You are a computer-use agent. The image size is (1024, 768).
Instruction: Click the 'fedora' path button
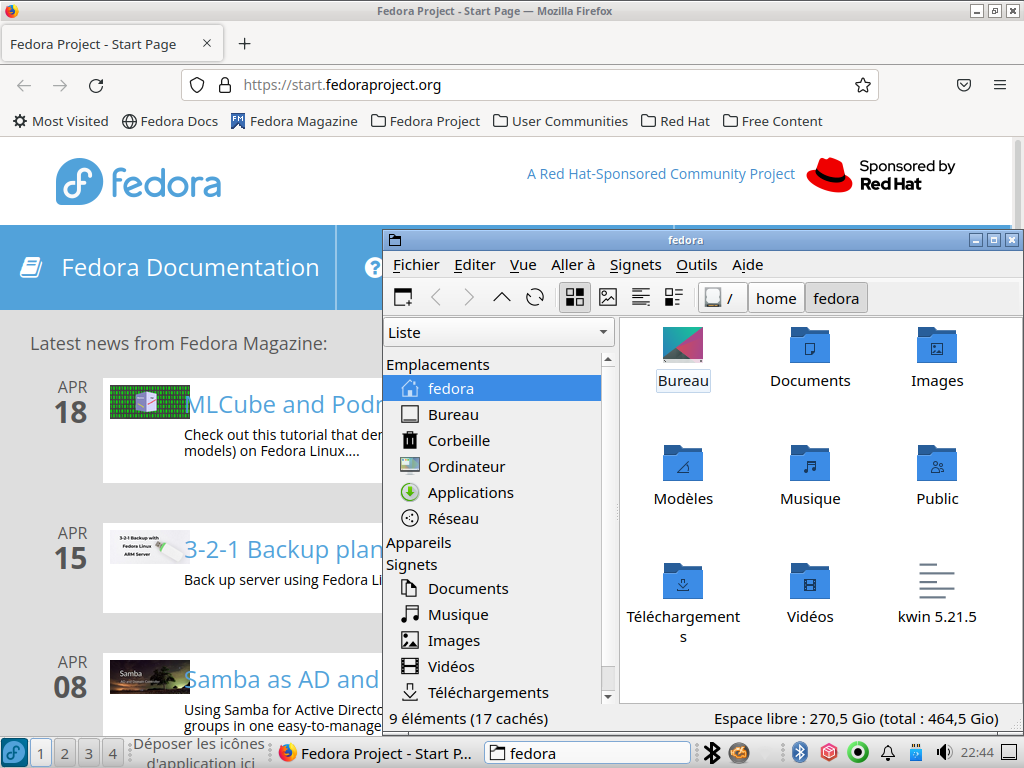tap(836, 298)
